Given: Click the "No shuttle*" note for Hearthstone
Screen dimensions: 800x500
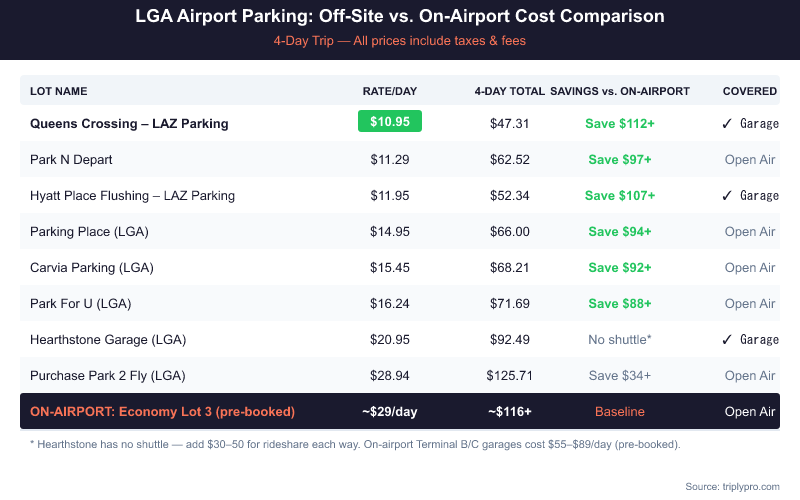Looking at the screenshot, I should pyautogui.click(x=620, y=340).
